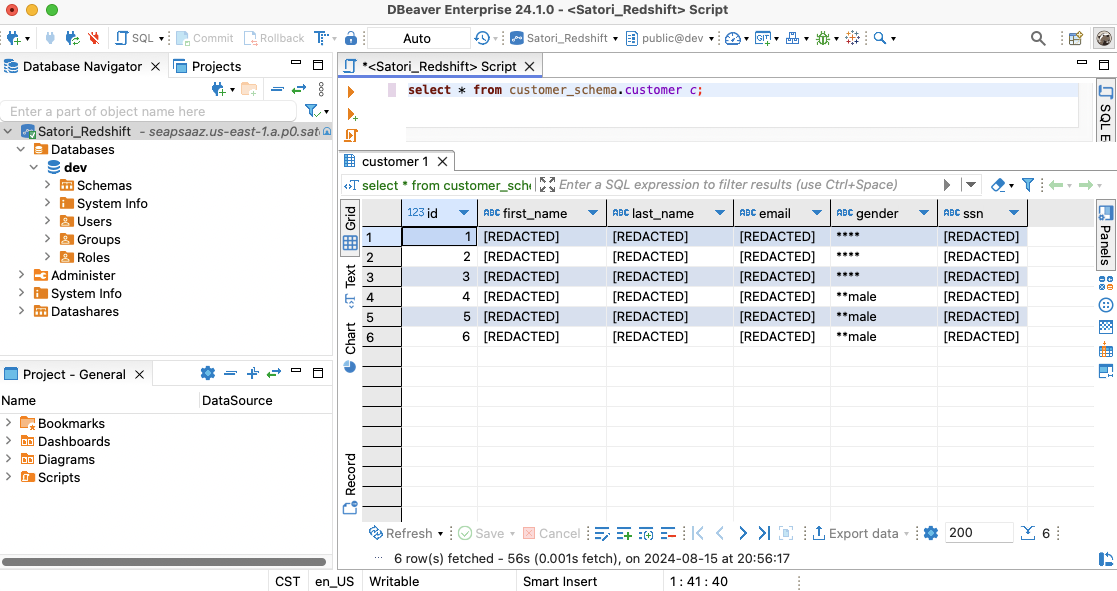Click the Export data button

pyautogui.click(x=855, y=533)
